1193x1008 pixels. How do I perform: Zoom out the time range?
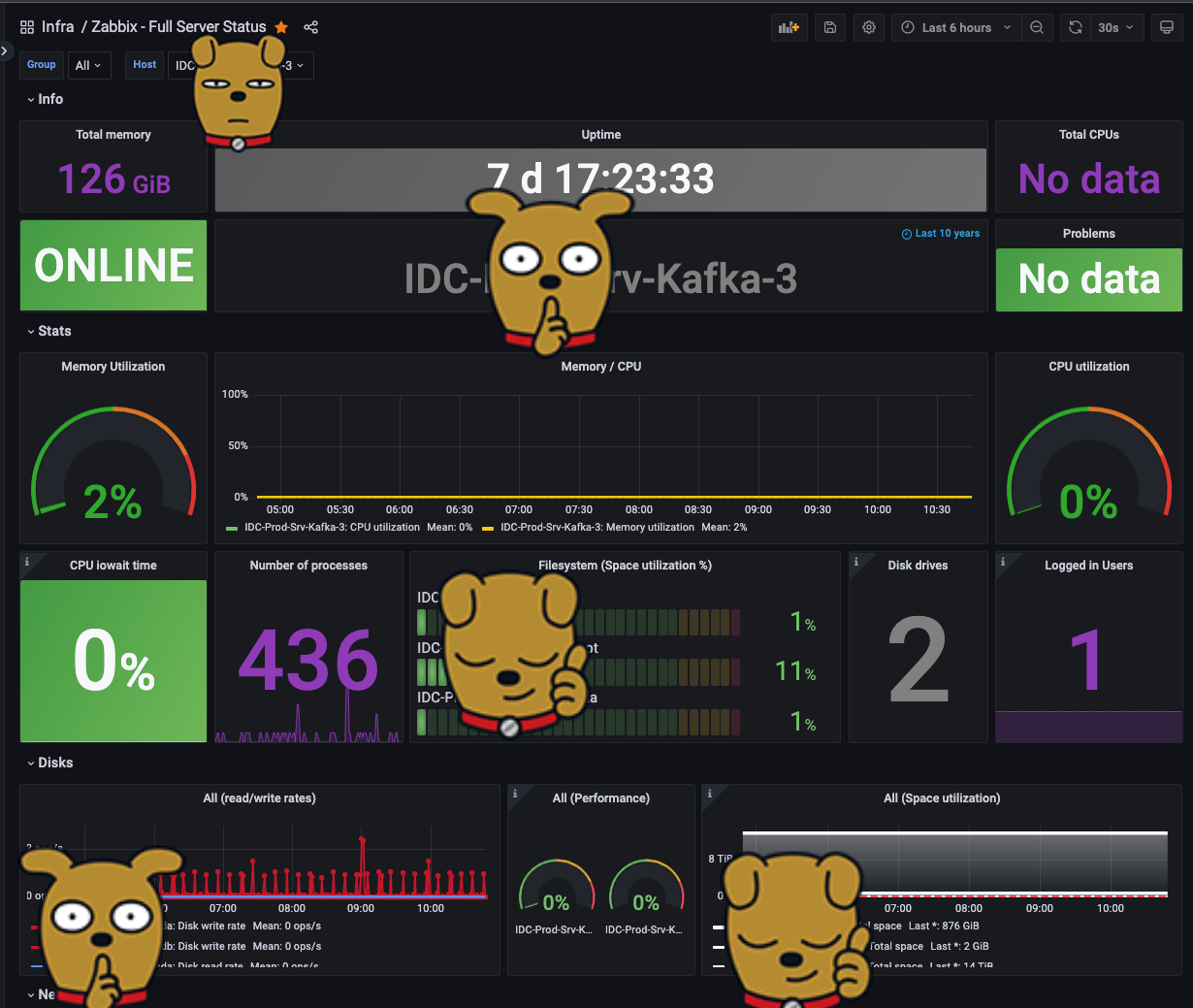(x=1037, y=27)
